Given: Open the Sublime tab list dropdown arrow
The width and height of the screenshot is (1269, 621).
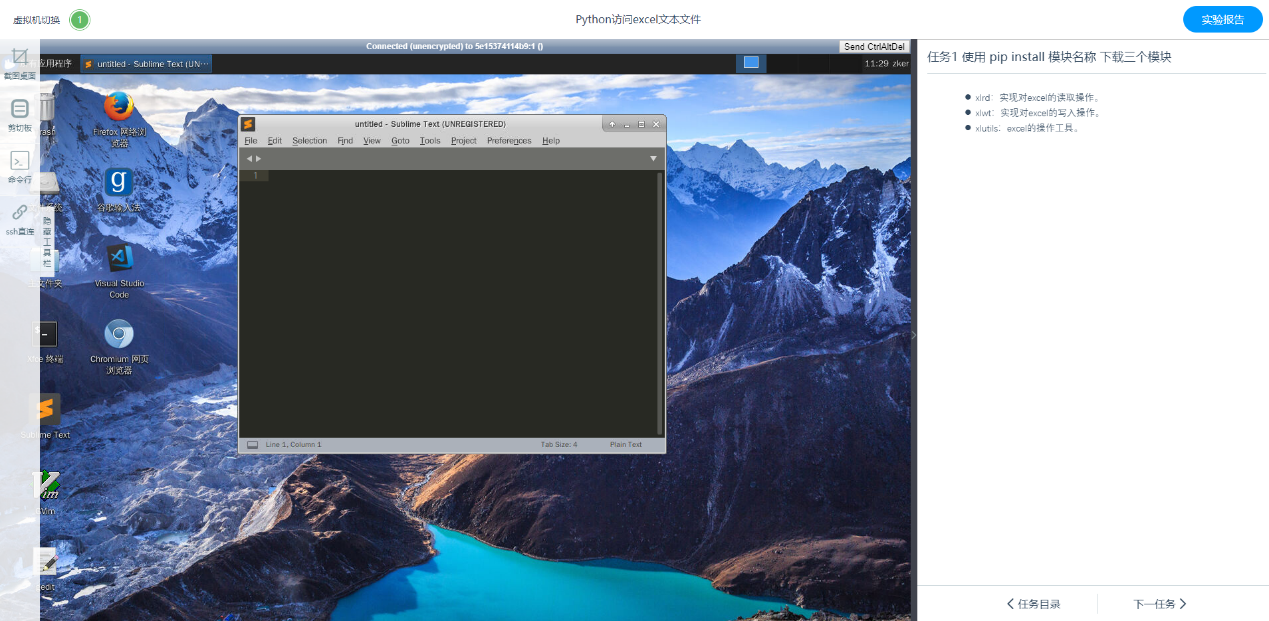Looking at the screenshot, I should pyautogui.click(x=653, y=159).
